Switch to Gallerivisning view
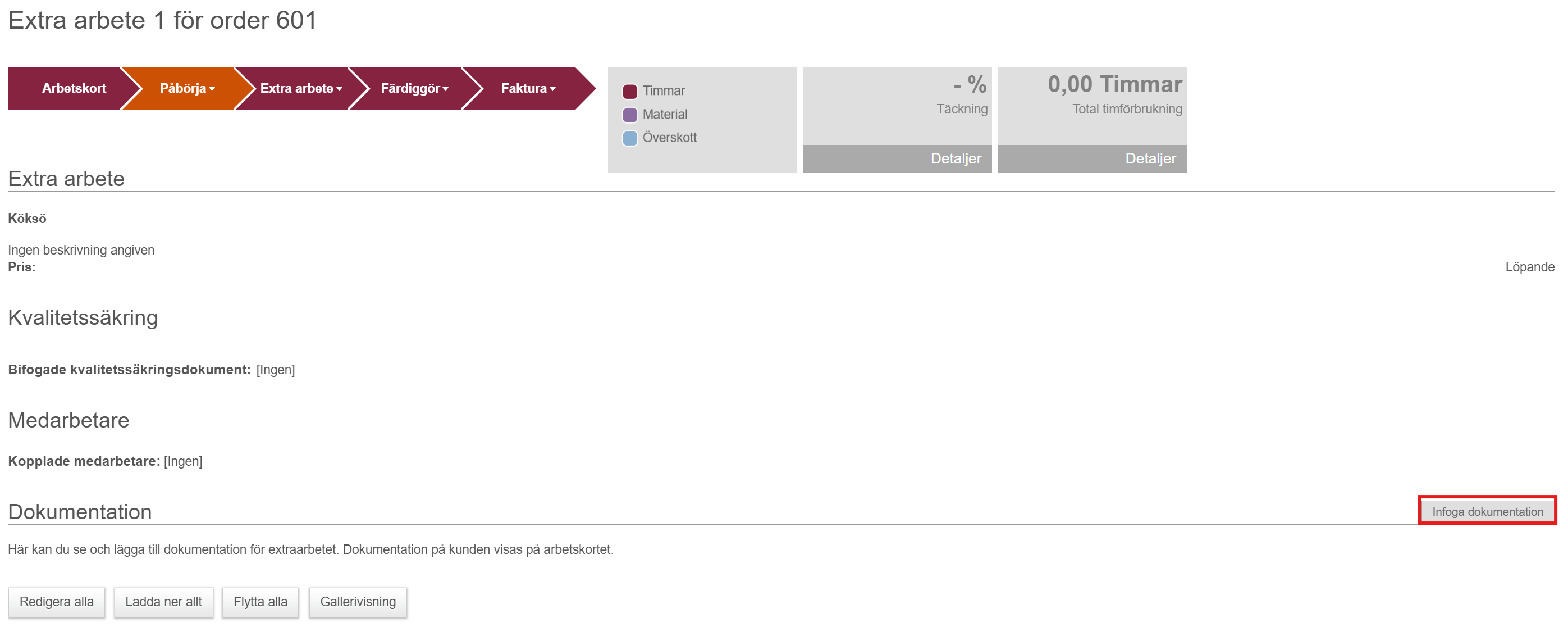The image size is (1568, 627). (357, 601)
